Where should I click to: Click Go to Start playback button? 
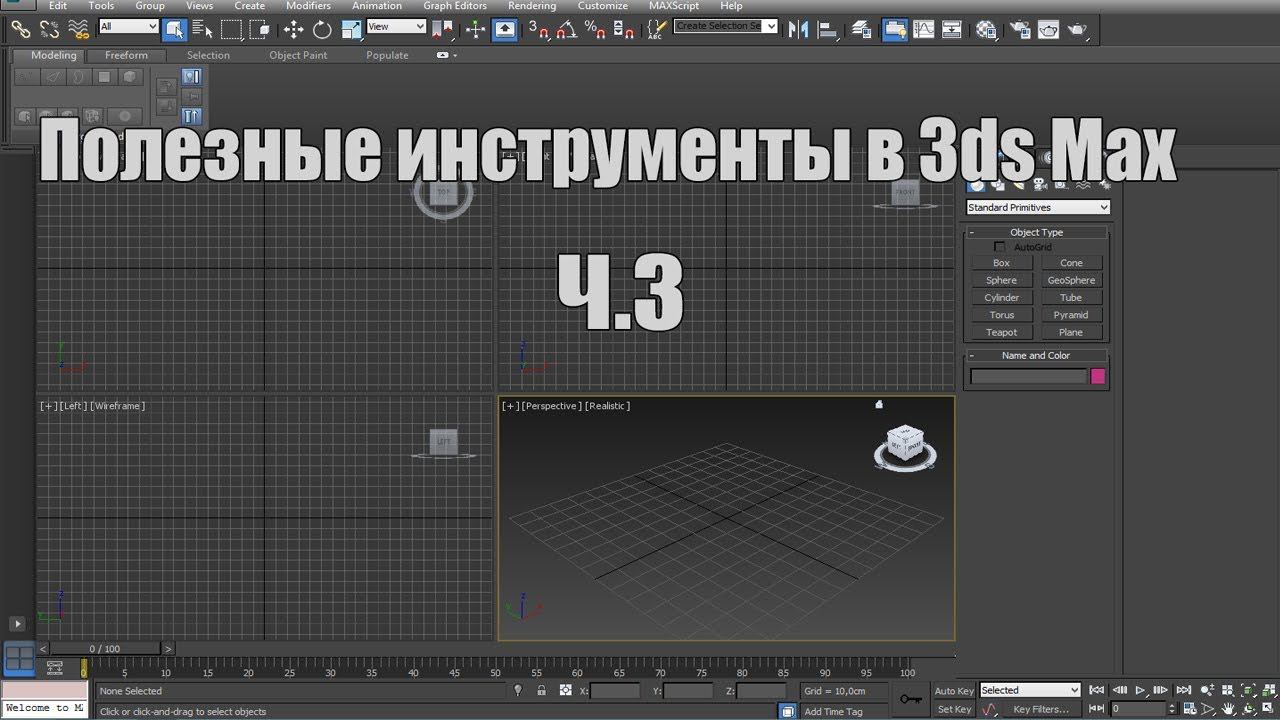coord(1097,690)
